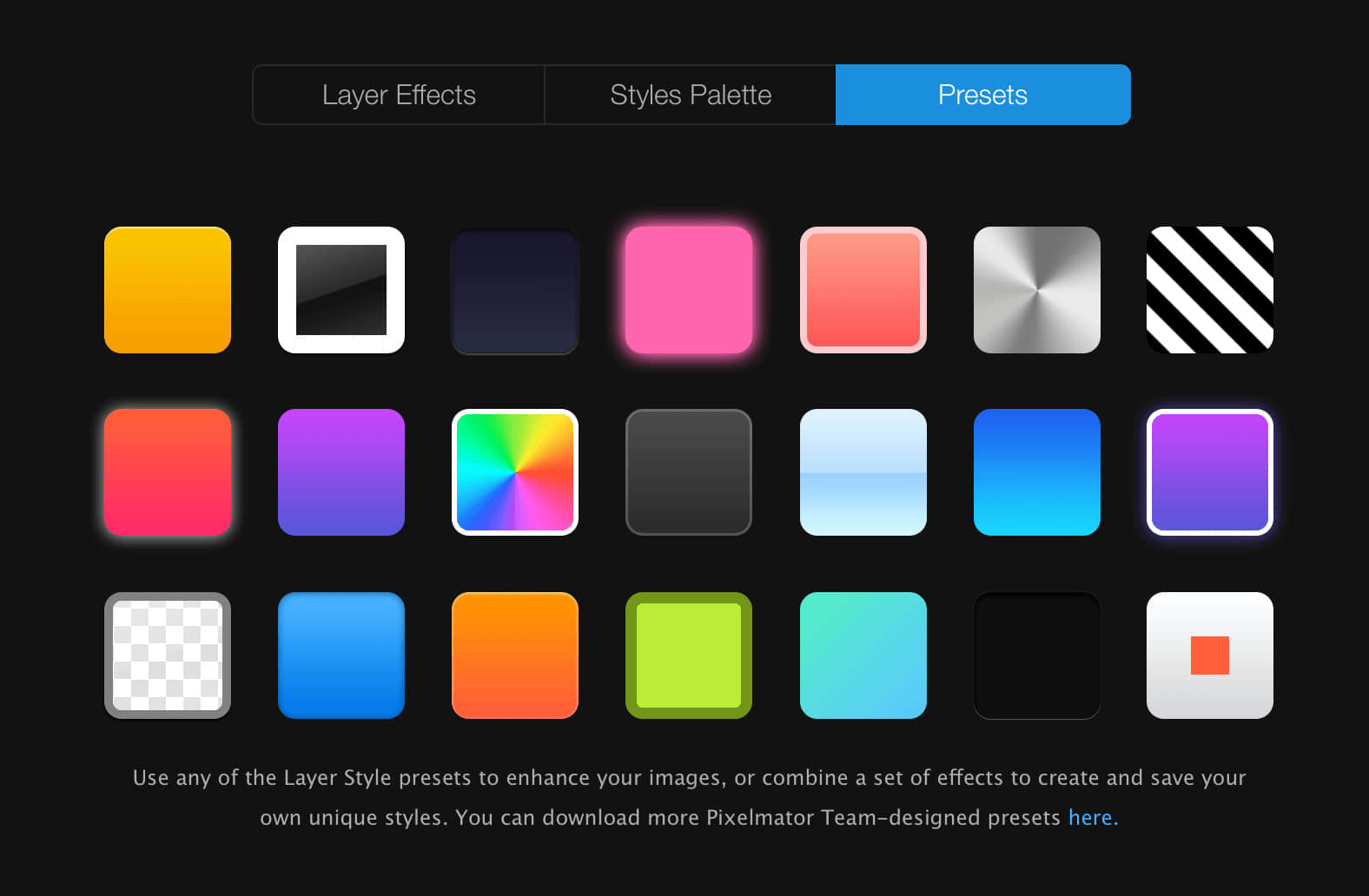The height and width of the screenshot is (896, 1369).
Task: Apply the teal to sky blue gradient preset
Action: click(x=863, y=656)
